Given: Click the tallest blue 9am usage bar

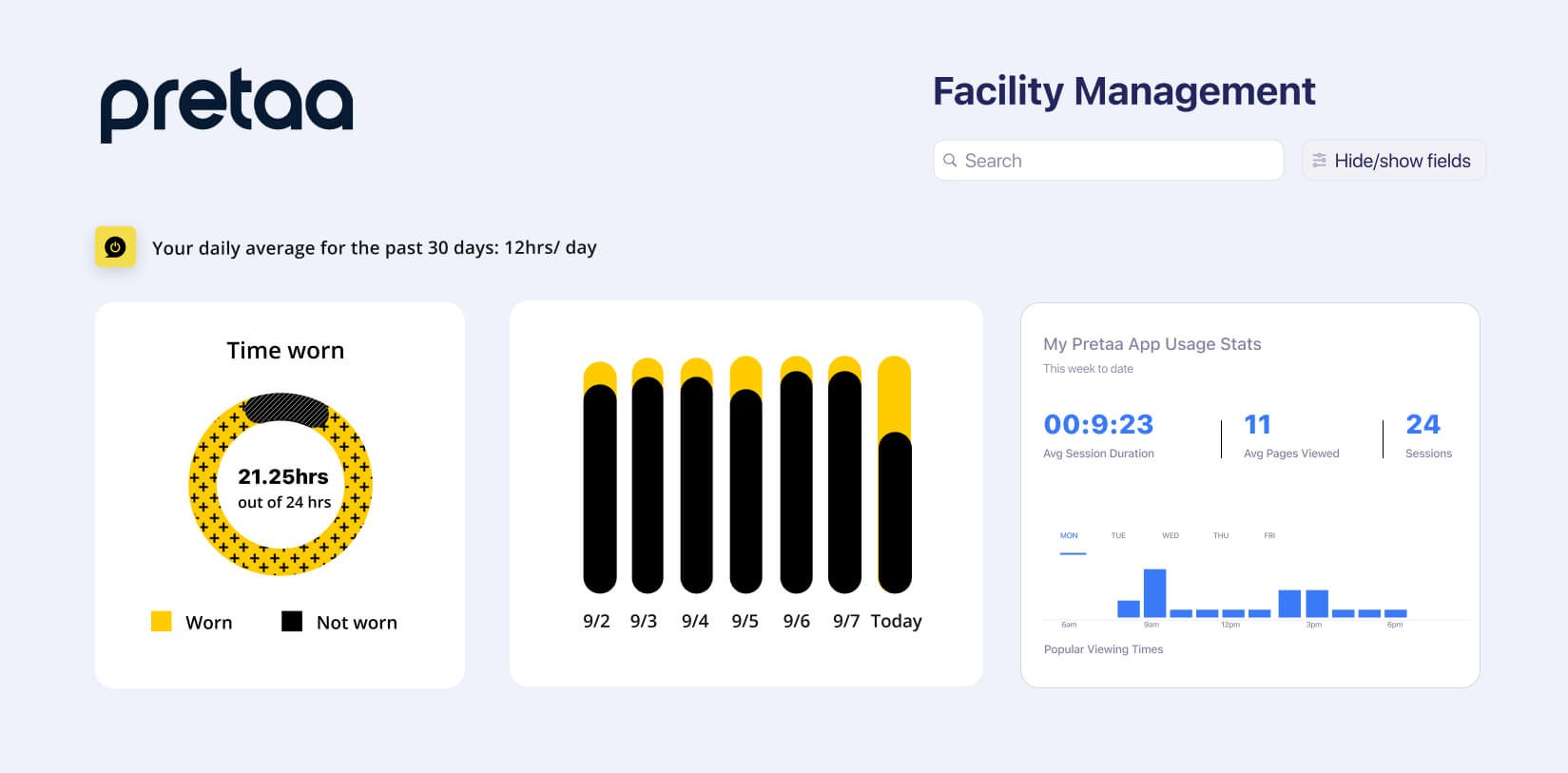Looking at the screenshot, I should tap(1154, 593).
